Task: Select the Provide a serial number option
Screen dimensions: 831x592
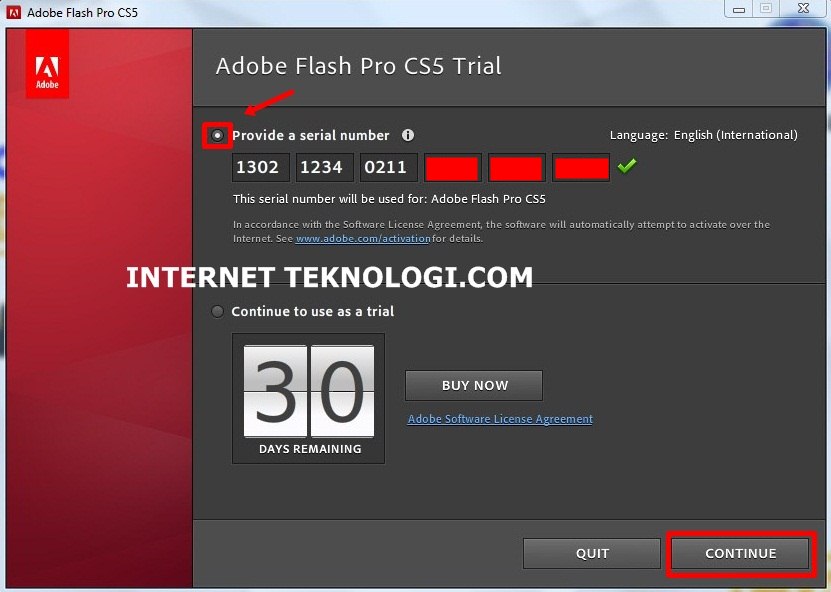Action: click(x=218, y=135)
